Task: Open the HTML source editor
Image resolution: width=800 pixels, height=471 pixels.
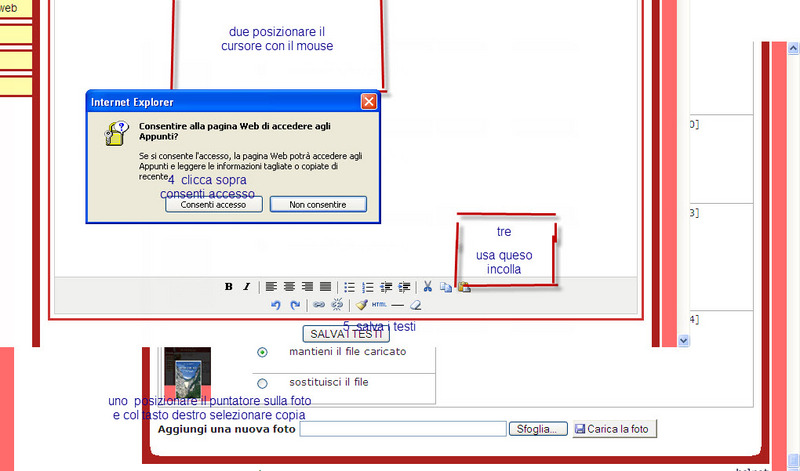Action: (379, 305)
